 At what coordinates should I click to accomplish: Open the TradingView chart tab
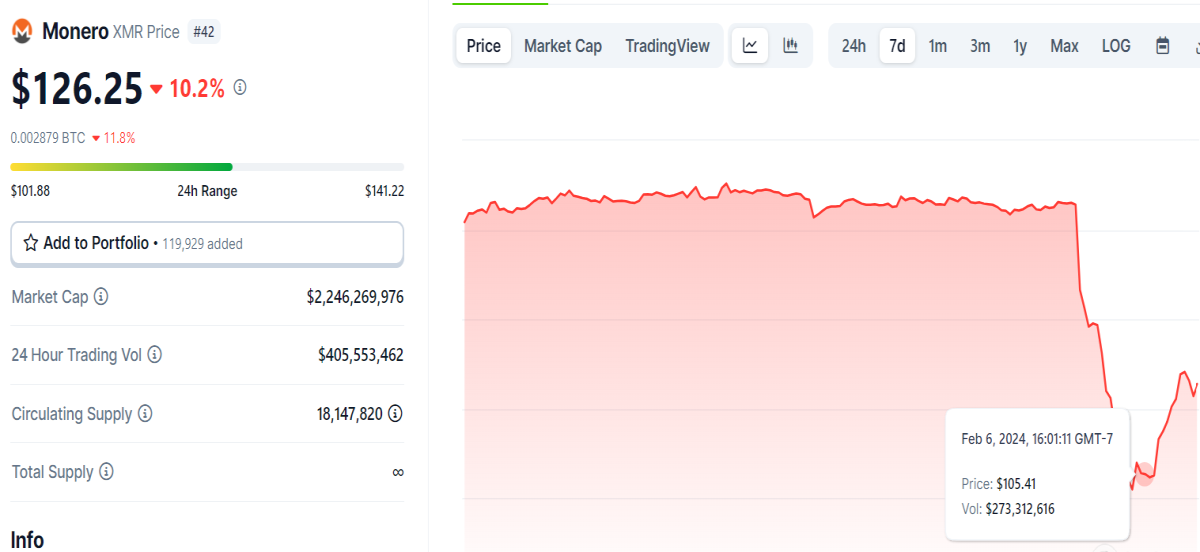pos(667,46)
